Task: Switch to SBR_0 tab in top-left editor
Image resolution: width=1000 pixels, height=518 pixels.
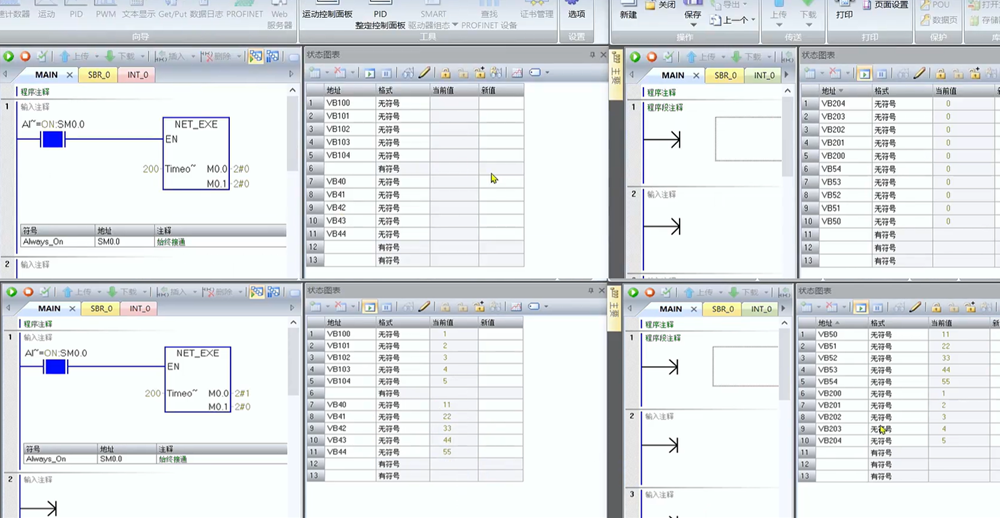Action: point(98,75)
